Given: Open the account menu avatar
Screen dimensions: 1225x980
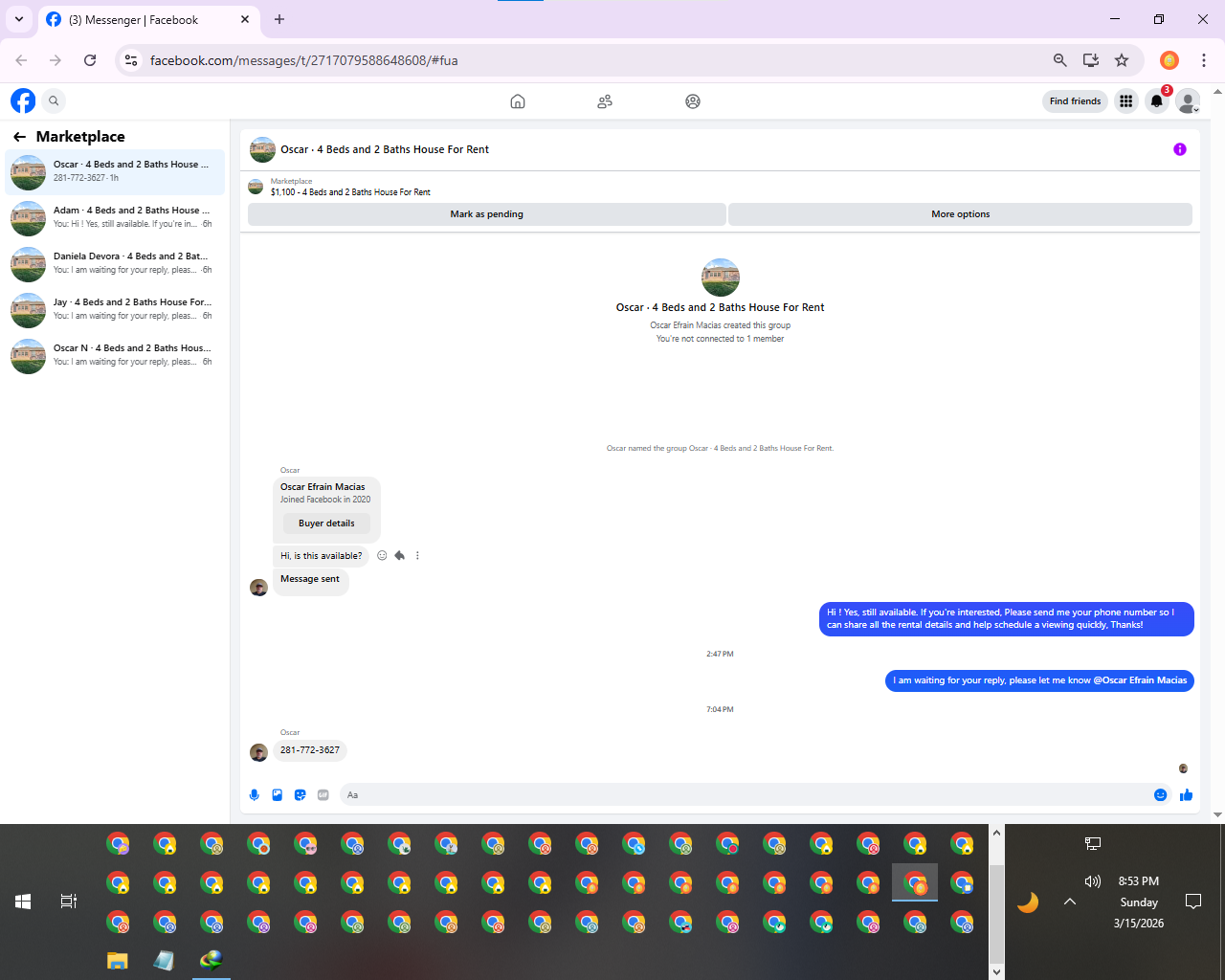Looking at the screenshot, I should pos(1188,101).
